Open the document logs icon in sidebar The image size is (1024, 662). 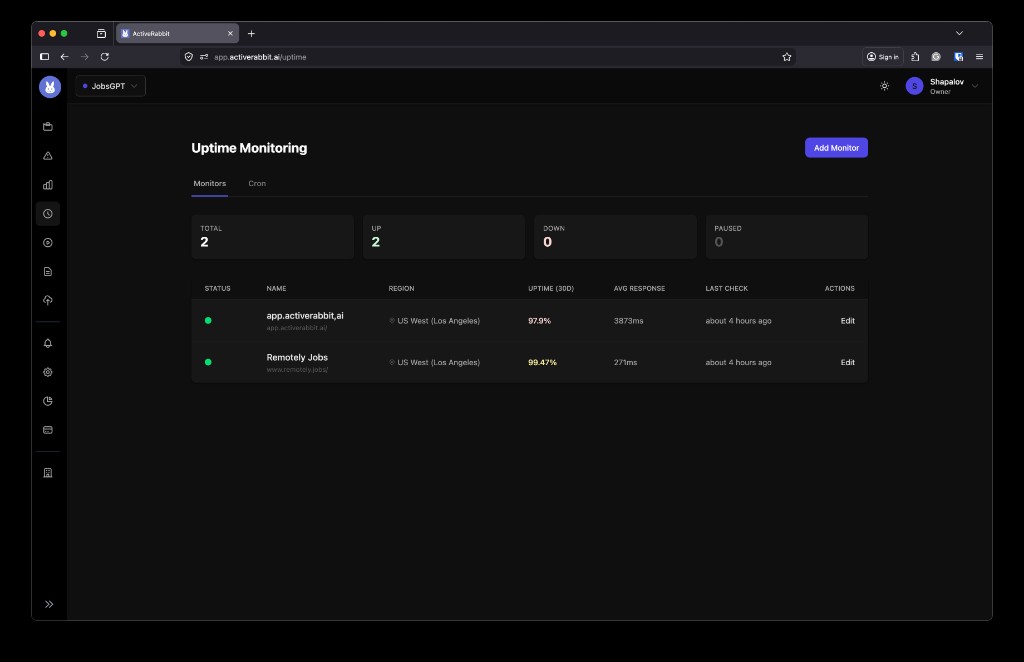(48, 272)
